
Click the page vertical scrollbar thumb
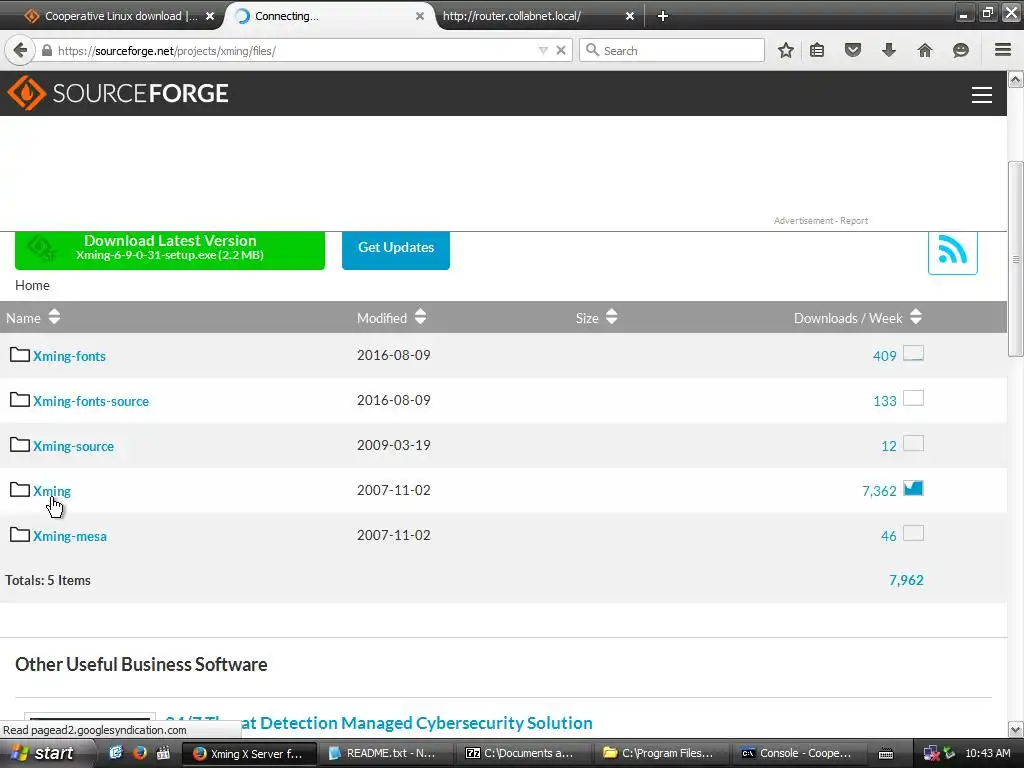(1015, 259)
